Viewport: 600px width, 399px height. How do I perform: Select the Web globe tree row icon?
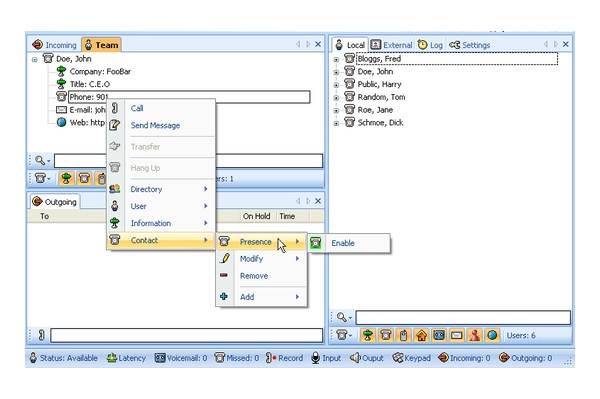(x=61, y=122)
